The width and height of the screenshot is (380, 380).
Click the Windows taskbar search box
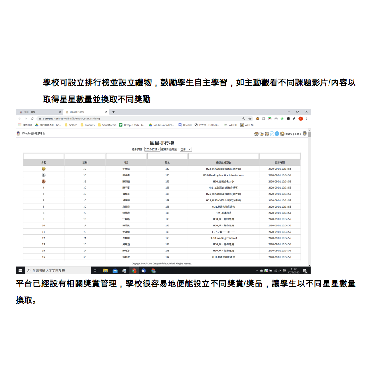(58, 270)
